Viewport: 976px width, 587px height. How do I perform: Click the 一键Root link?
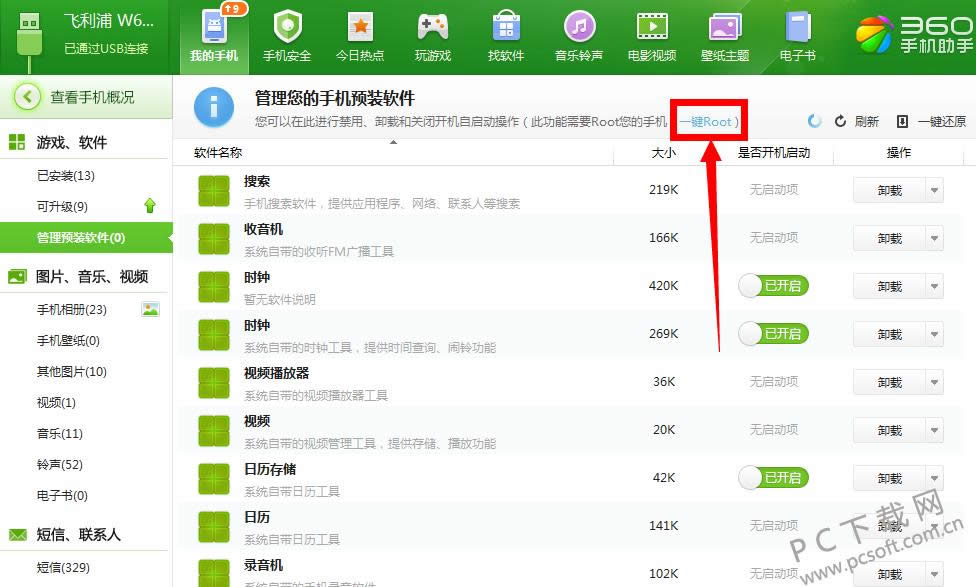click(707, 121)
